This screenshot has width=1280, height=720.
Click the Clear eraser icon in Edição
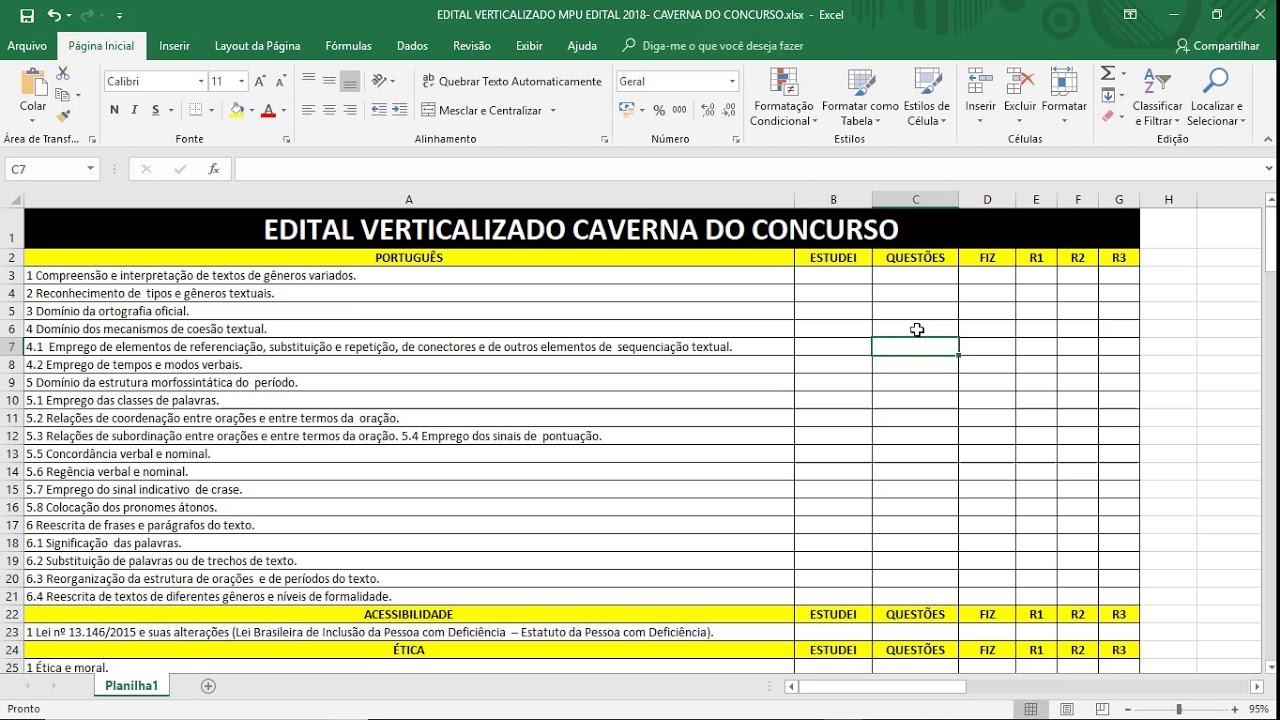pyautogui.click(x=1108, y=116)
